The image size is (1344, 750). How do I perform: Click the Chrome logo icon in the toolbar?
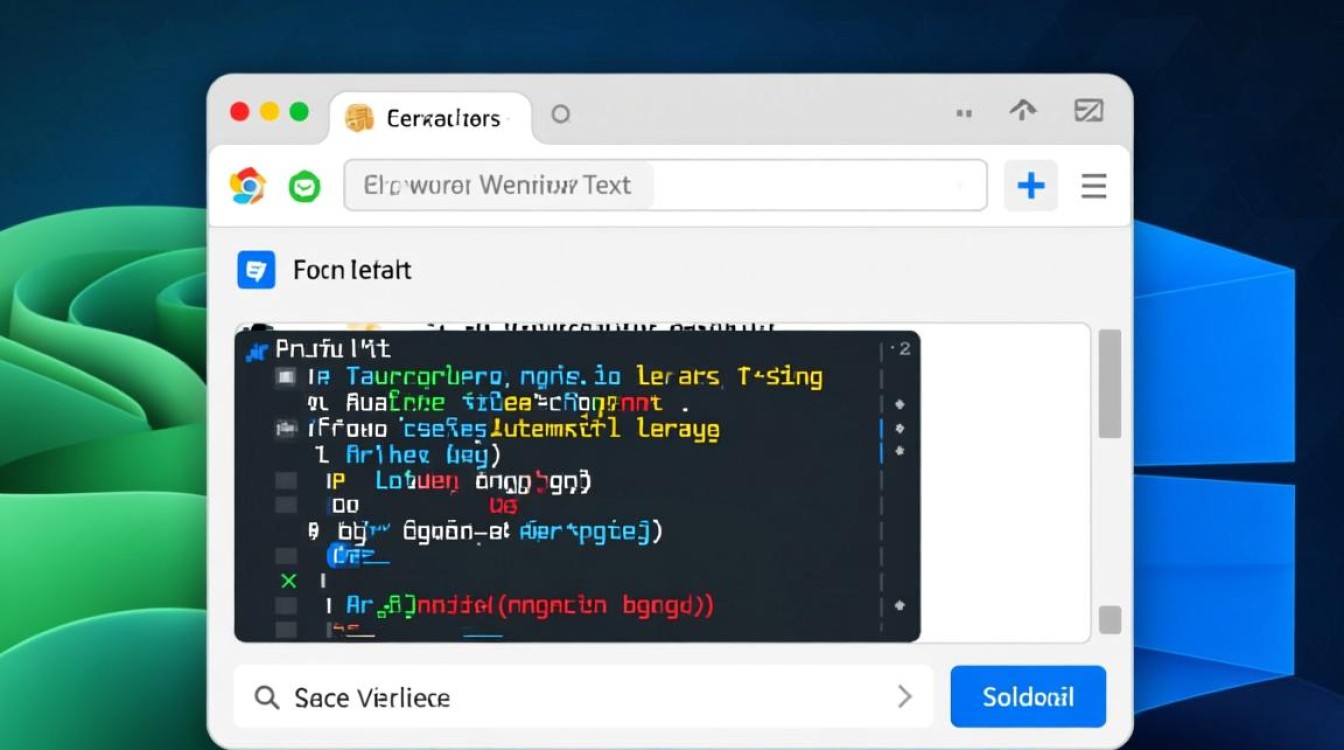point(247,186)
